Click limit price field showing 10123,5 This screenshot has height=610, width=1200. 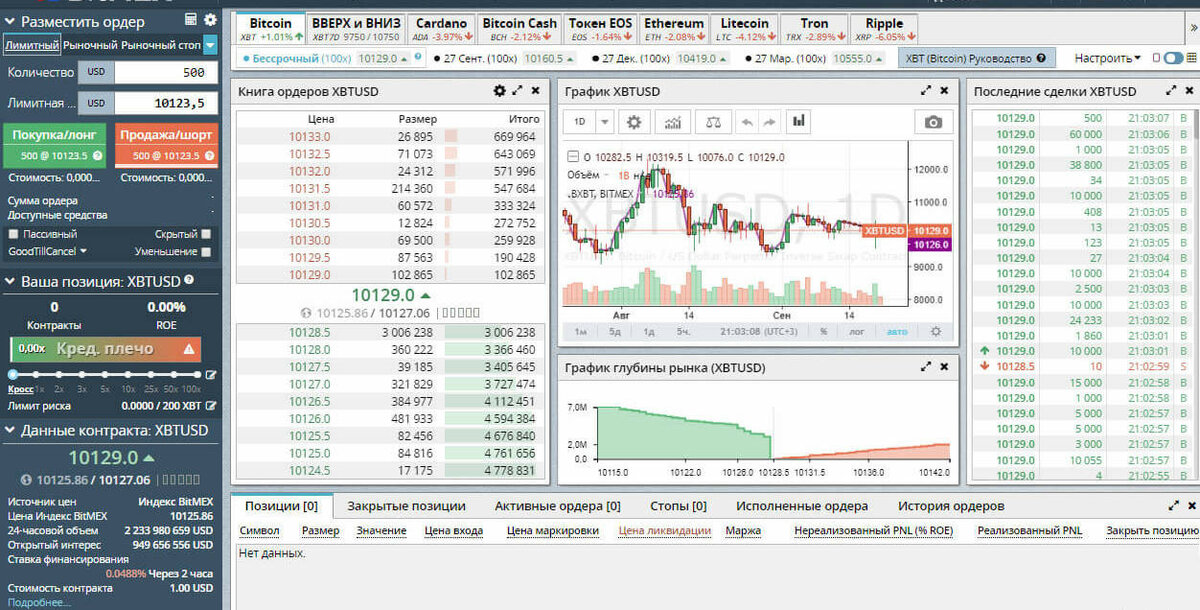[x=165, y=102]
